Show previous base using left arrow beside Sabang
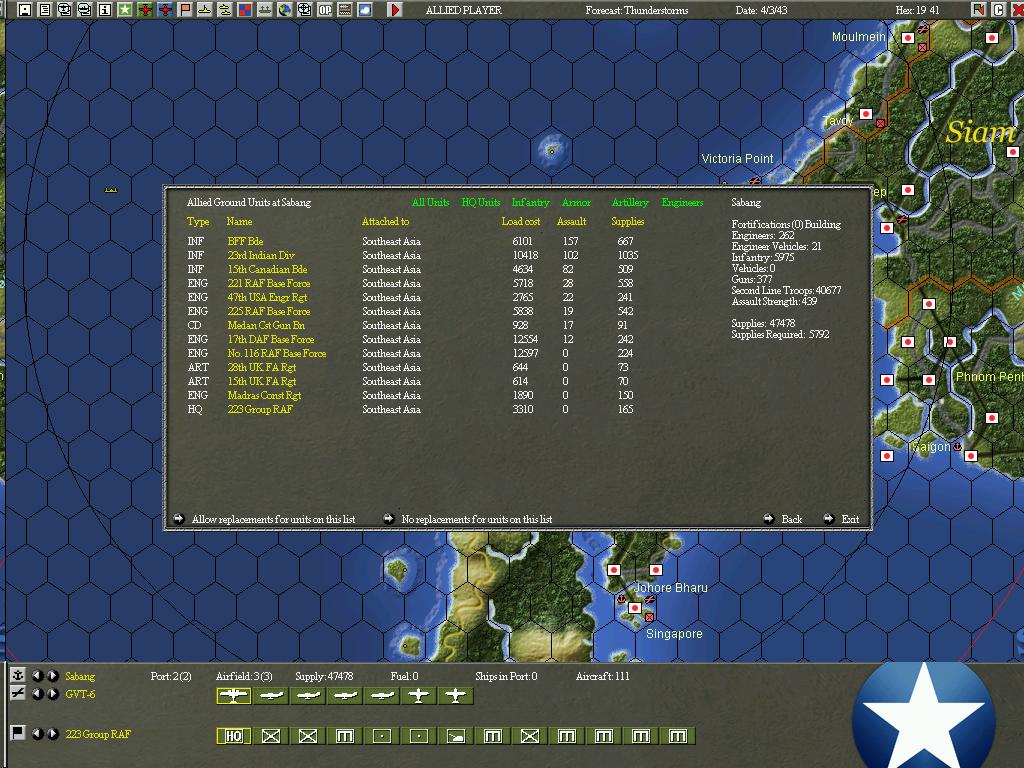 [38, 676]
